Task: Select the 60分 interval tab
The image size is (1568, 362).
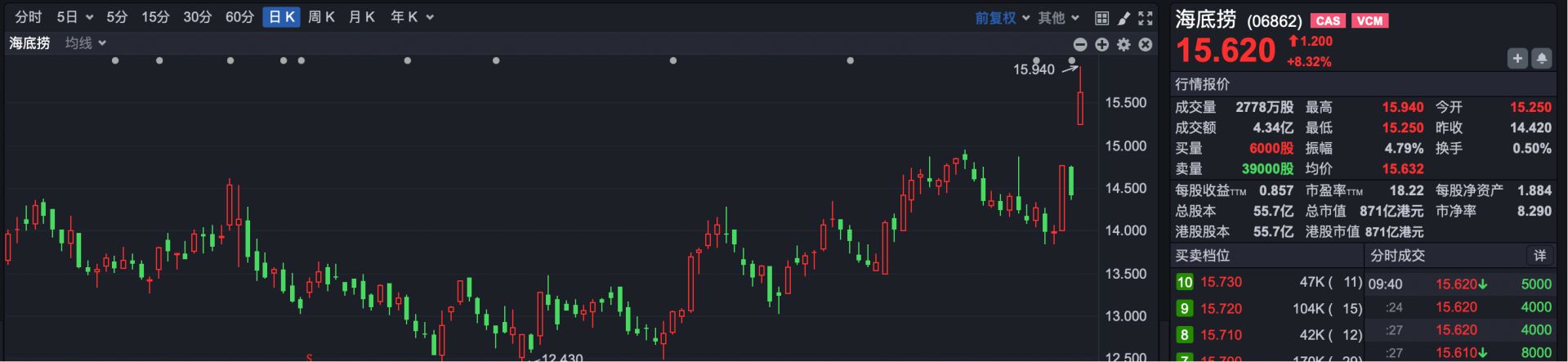Action: (239, 17)
